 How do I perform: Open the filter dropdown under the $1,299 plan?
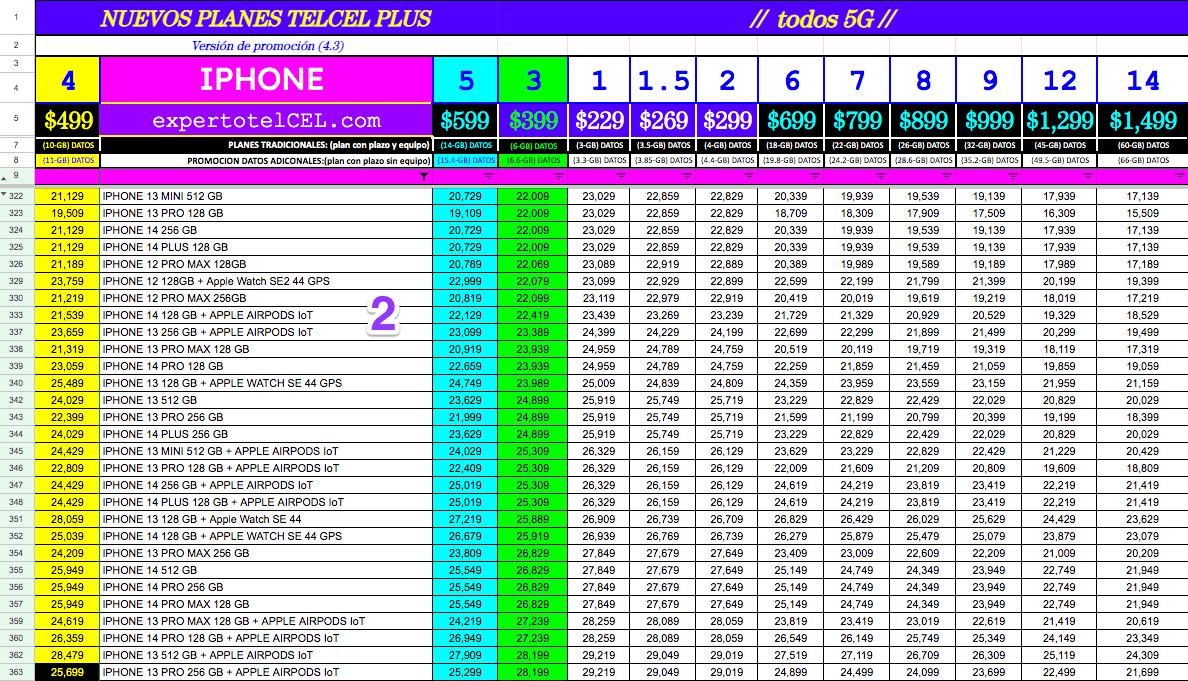[x=1087, y=176]
